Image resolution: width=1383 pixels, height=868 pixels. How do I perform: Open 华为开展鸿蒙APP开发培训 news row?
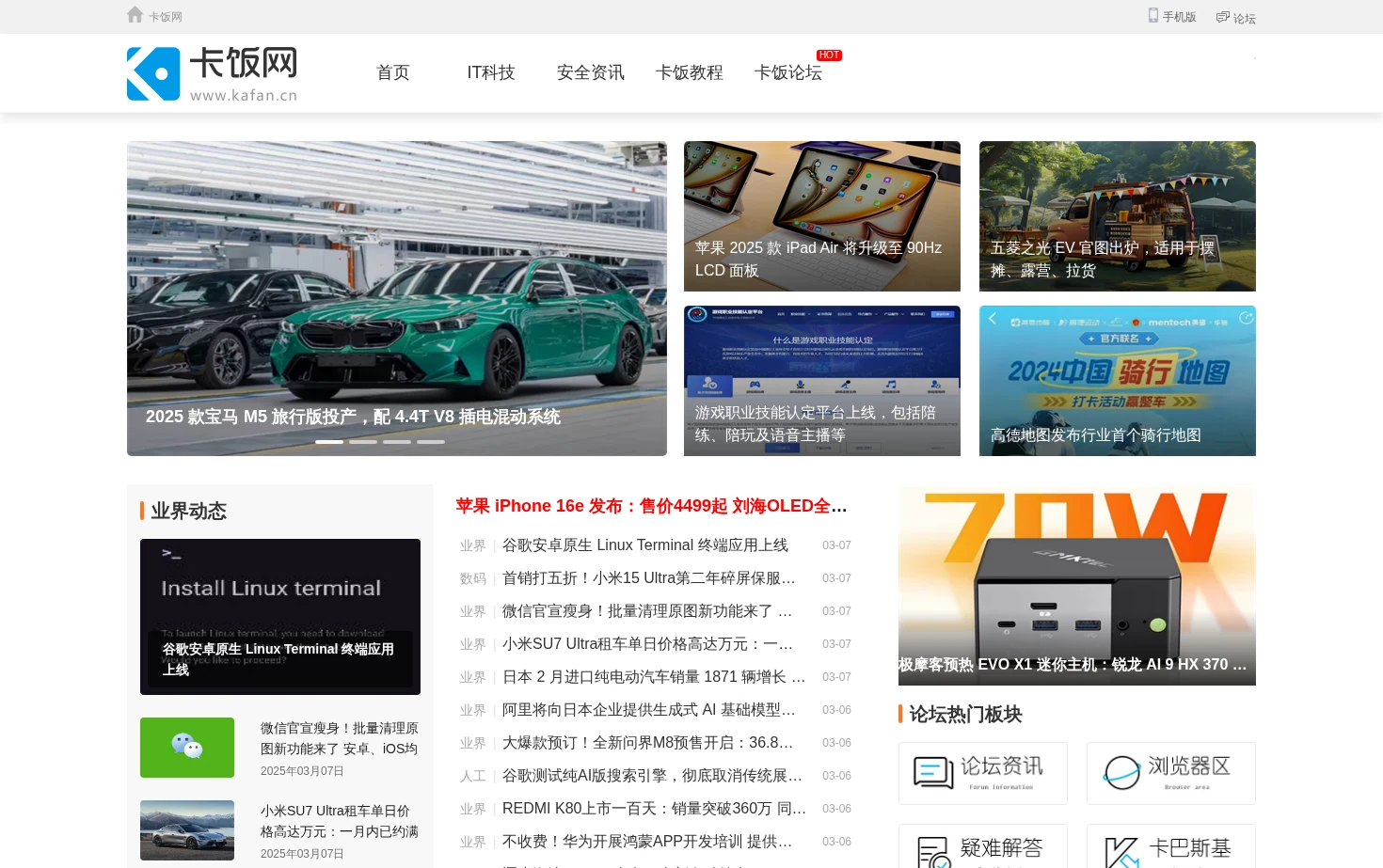pos(647,842)
